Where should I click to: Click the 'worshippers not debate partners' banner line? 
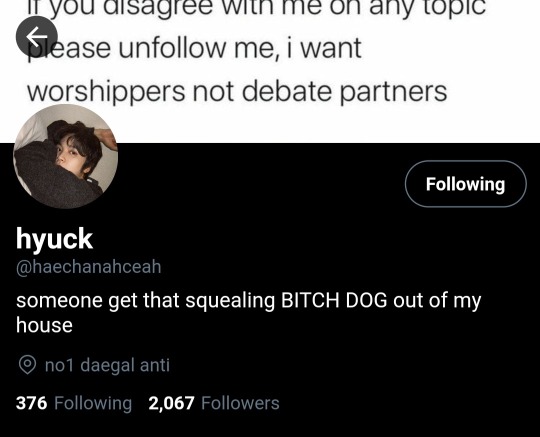[237, 92]
